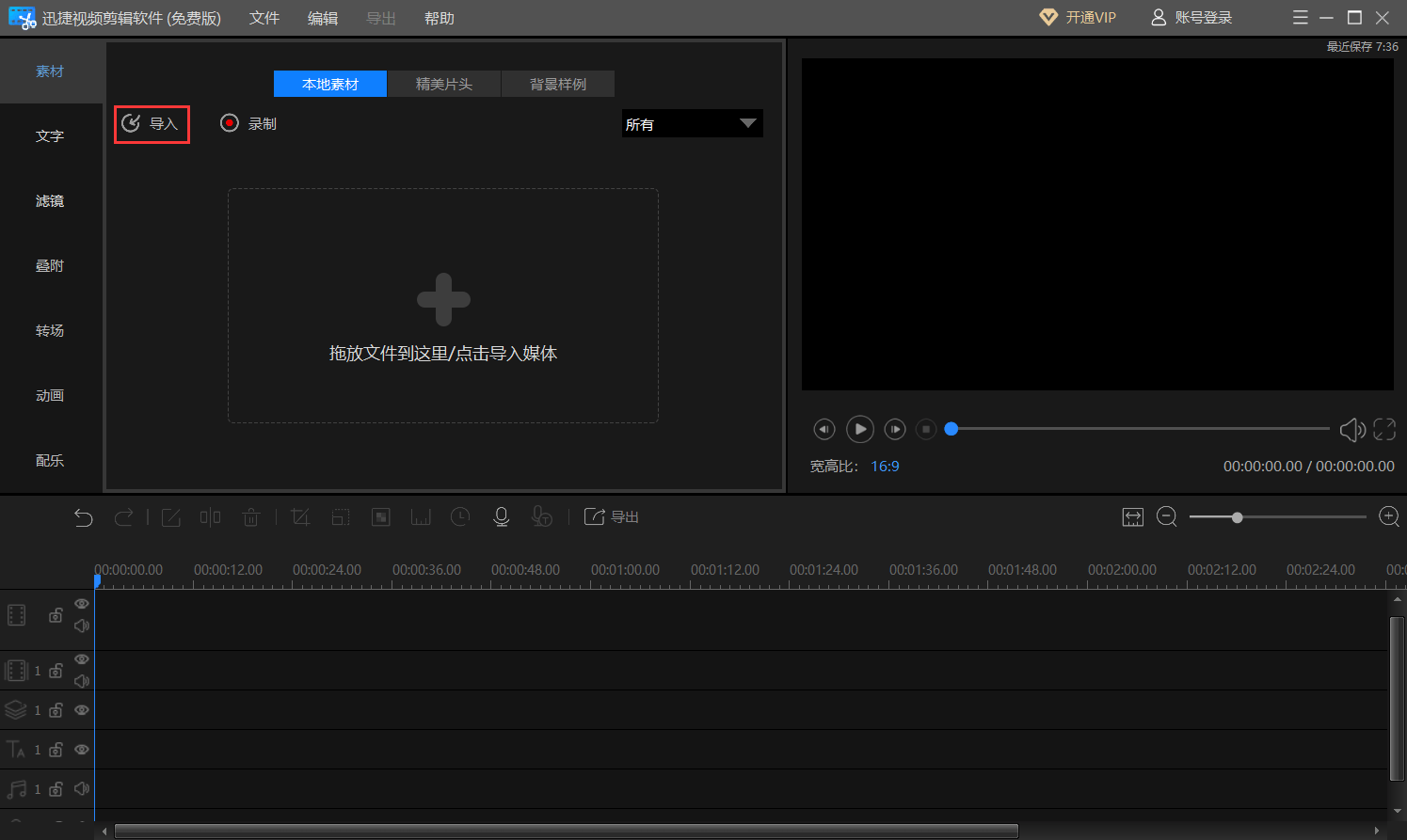Image resolution: width=1407 pixels, height=840 pixels.
Task: Play the preview video
Action: 859,429
